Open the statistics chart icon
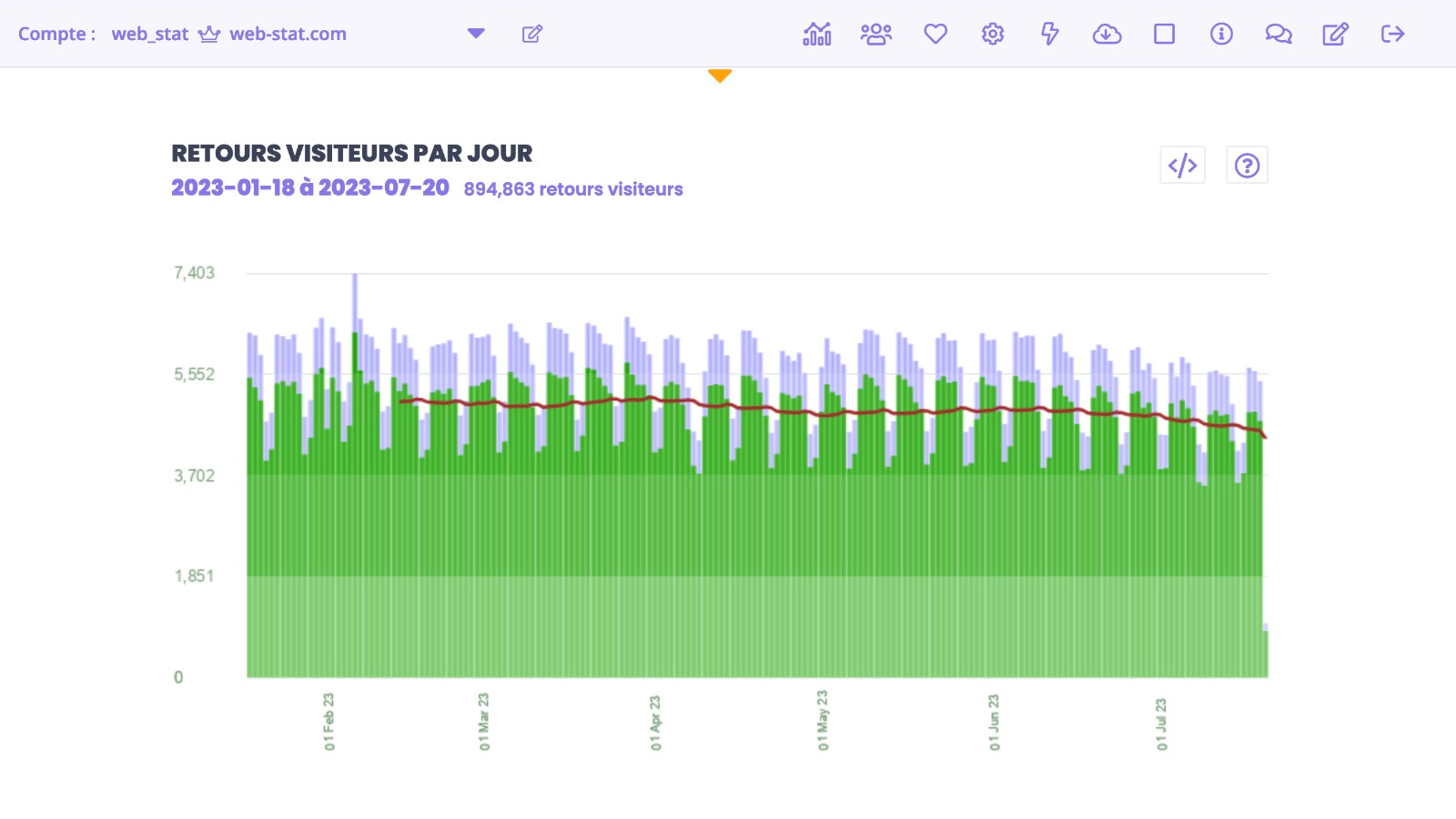Image resolution: width=1456 pixels, height=819 pixels. pos(817,34)
